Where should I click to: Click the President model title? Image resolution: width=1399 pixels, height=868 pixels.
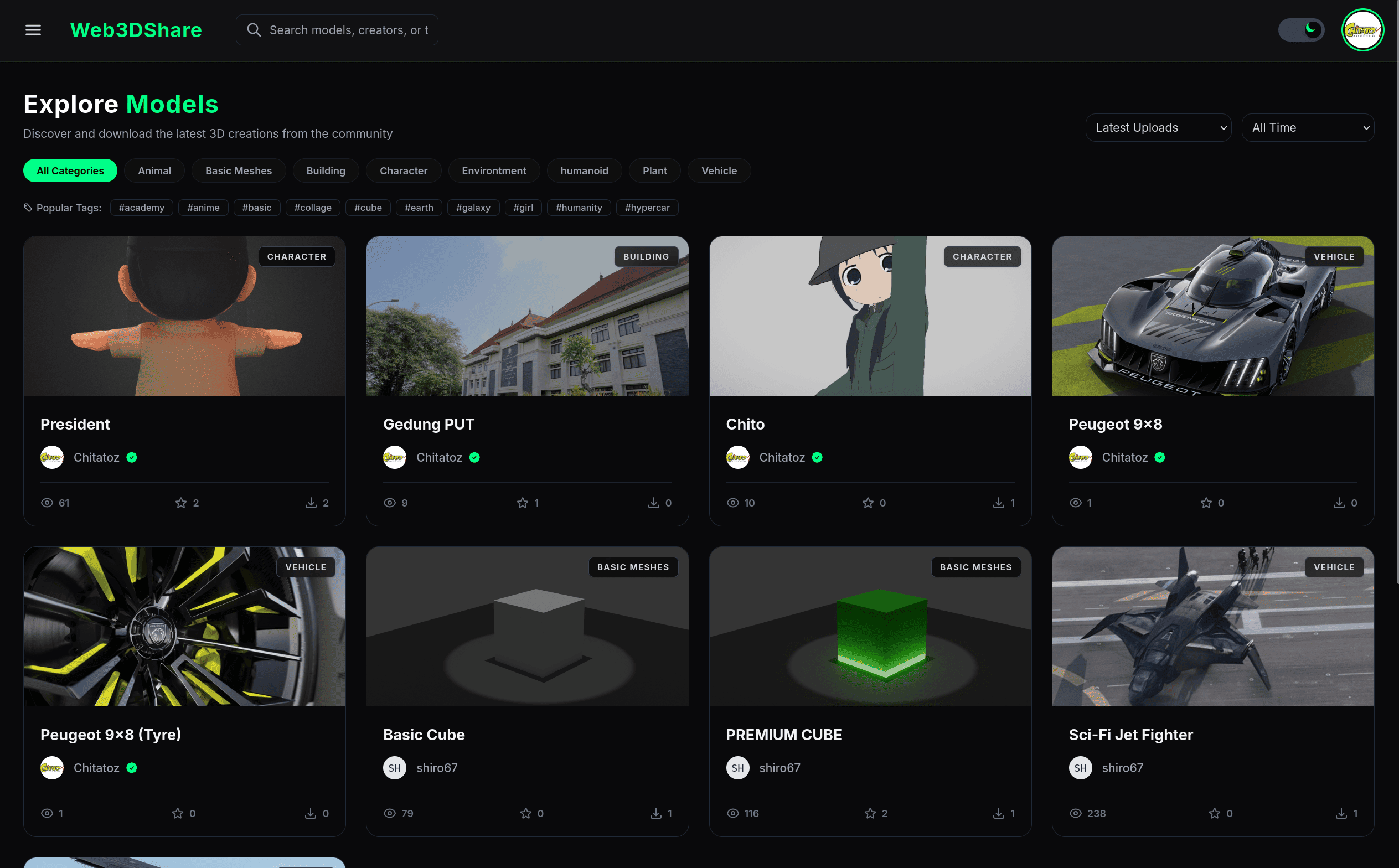pos(75,424)
